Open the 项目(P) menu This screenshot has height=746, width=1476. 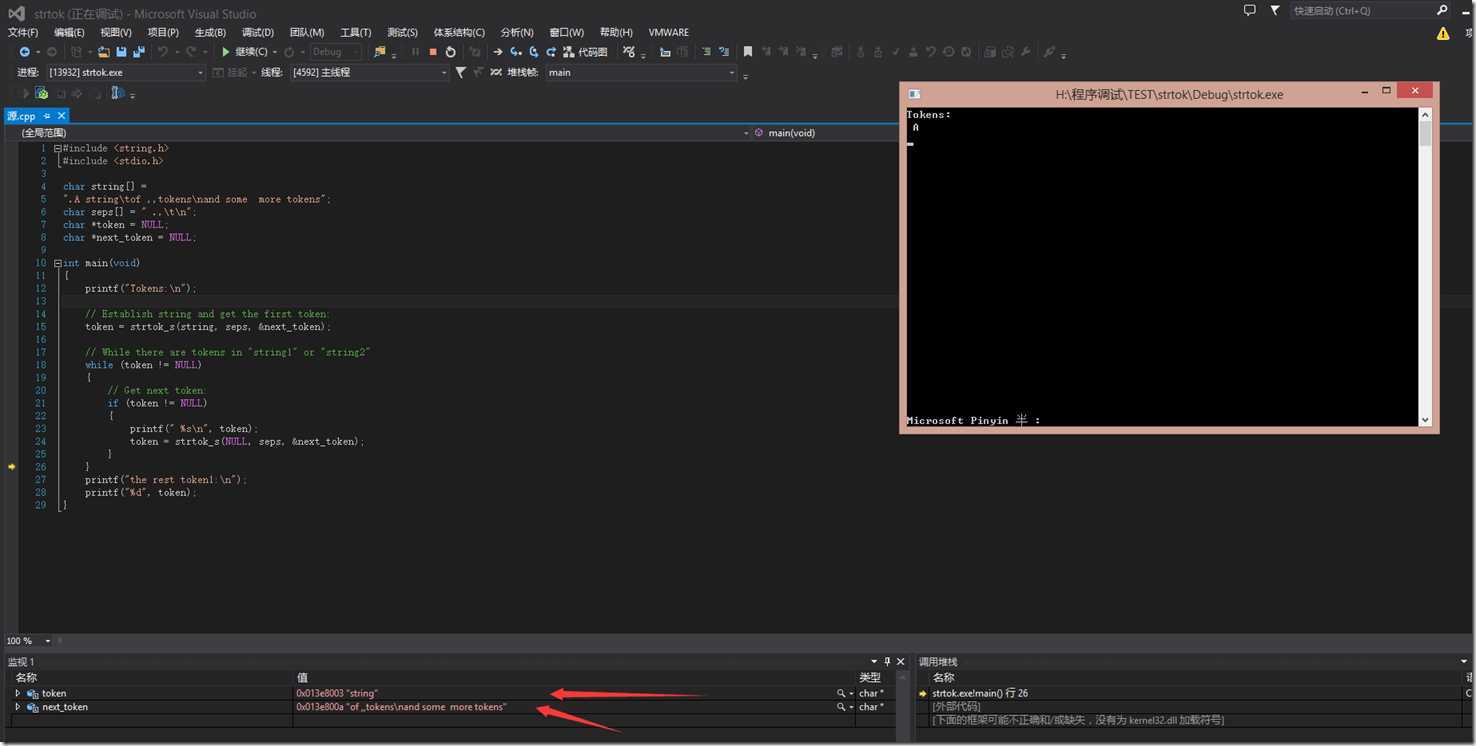(163, 33)
